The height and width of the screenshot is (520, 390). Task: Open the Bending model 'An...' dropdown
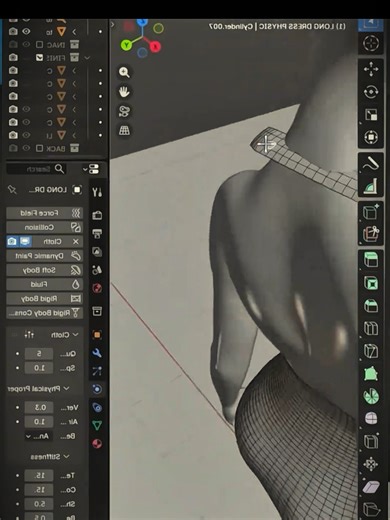pyautogui.click(x=38, y=436)
